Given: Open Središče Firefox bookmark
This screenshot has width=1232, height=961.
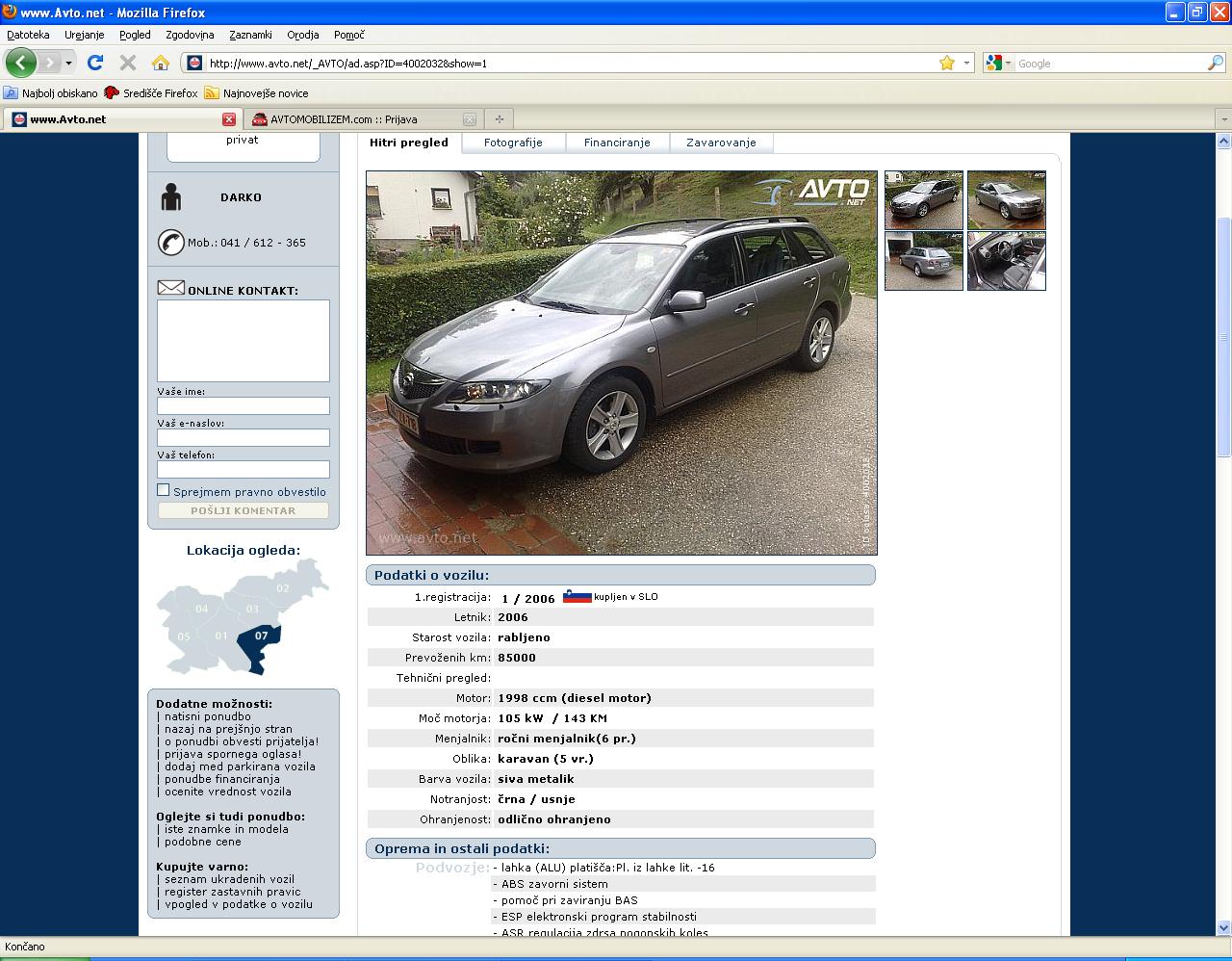Looking at the screenshot, I should point(151,93).
